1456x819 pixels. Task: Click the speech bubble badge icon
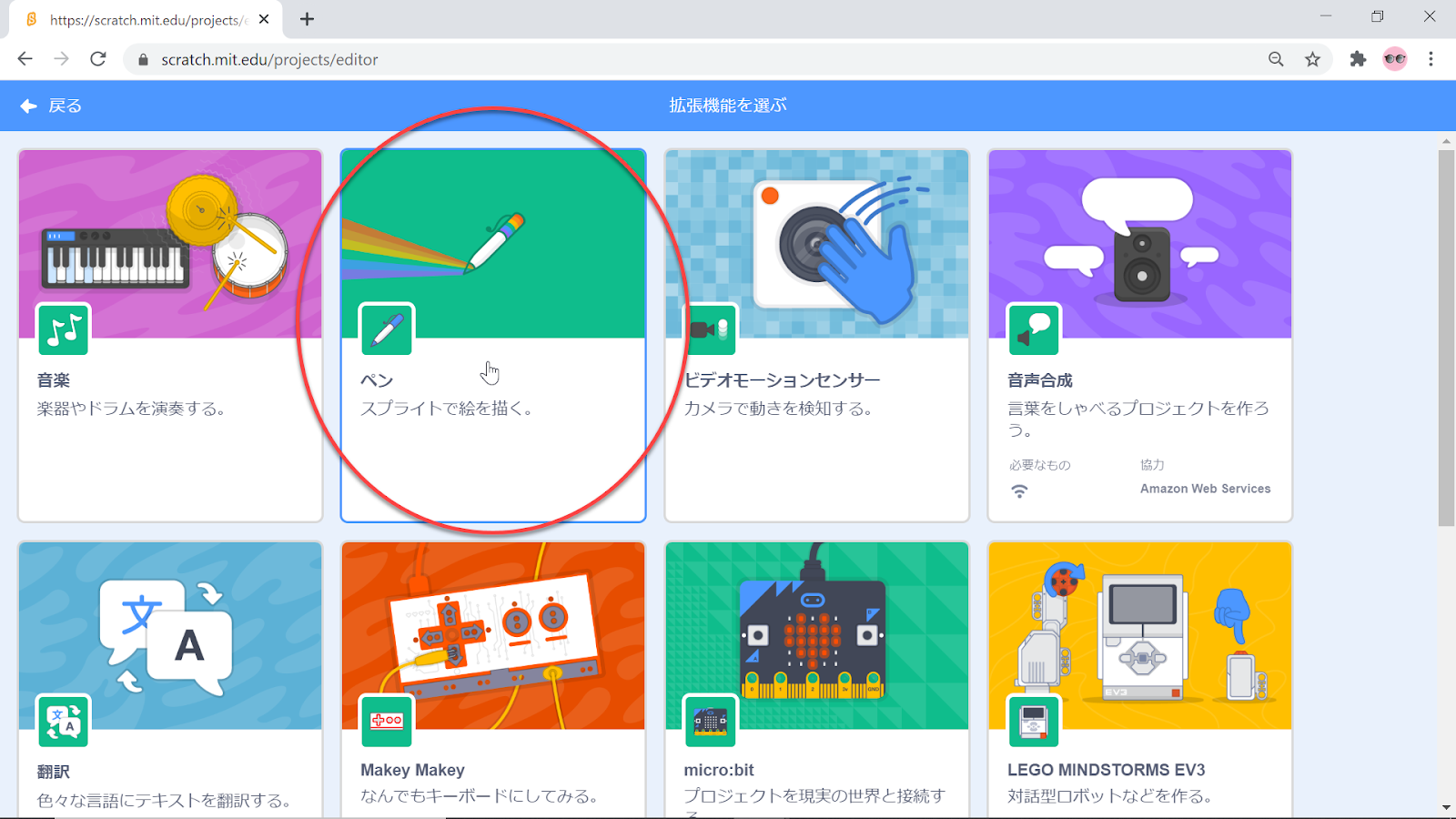point(1034,329)
